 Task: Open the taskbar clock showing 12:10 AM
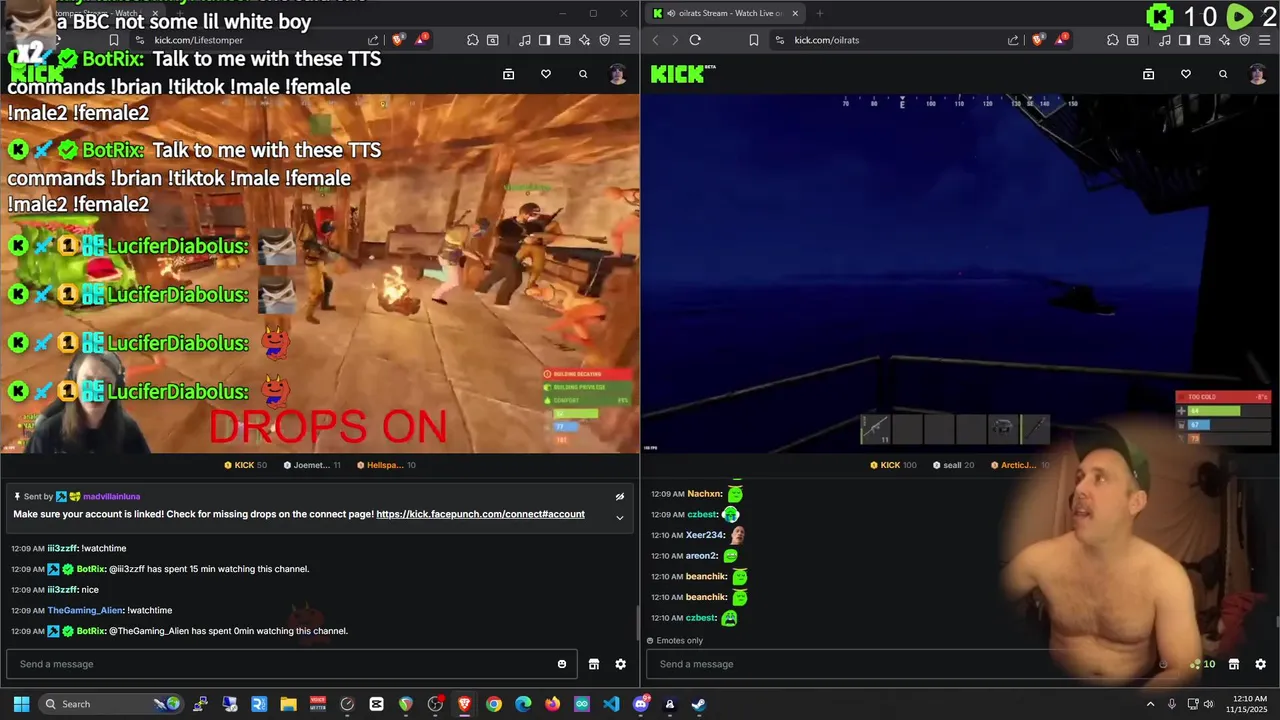[1248, 704]
